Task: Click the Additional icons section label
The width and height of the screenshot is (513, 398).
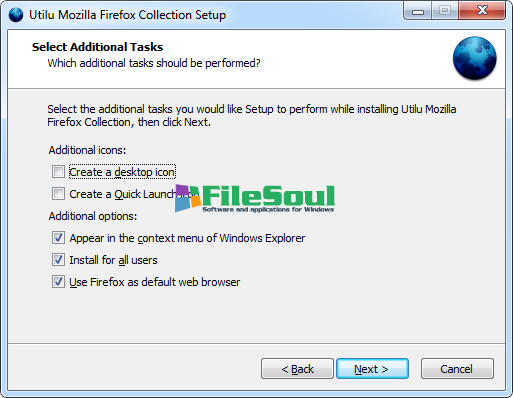Action: pos(87,150)
